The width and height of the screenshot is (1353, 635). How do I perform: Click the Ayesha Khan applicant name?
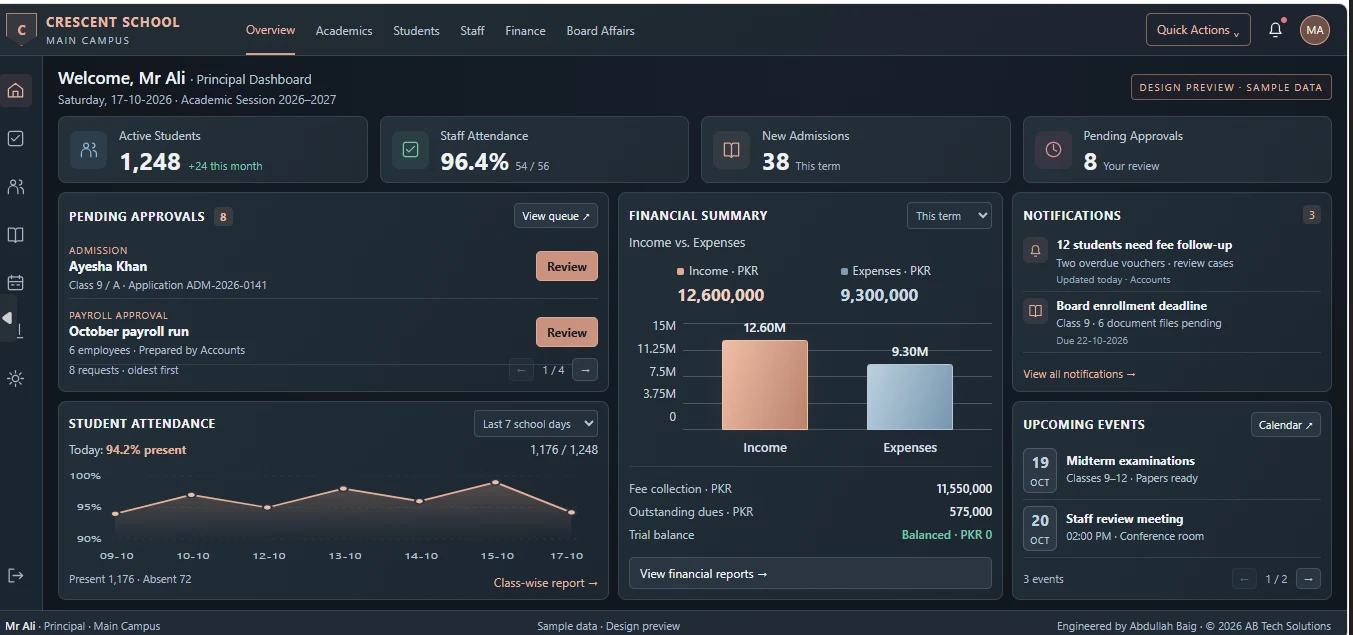(x=108, y=267)
